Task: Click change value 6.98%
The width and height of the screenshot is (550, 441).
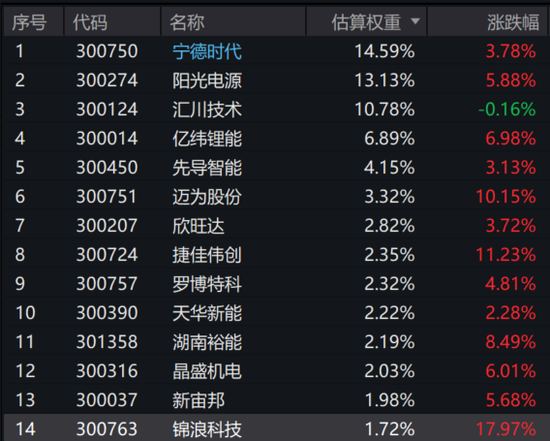Action: (x=511, y=139)
